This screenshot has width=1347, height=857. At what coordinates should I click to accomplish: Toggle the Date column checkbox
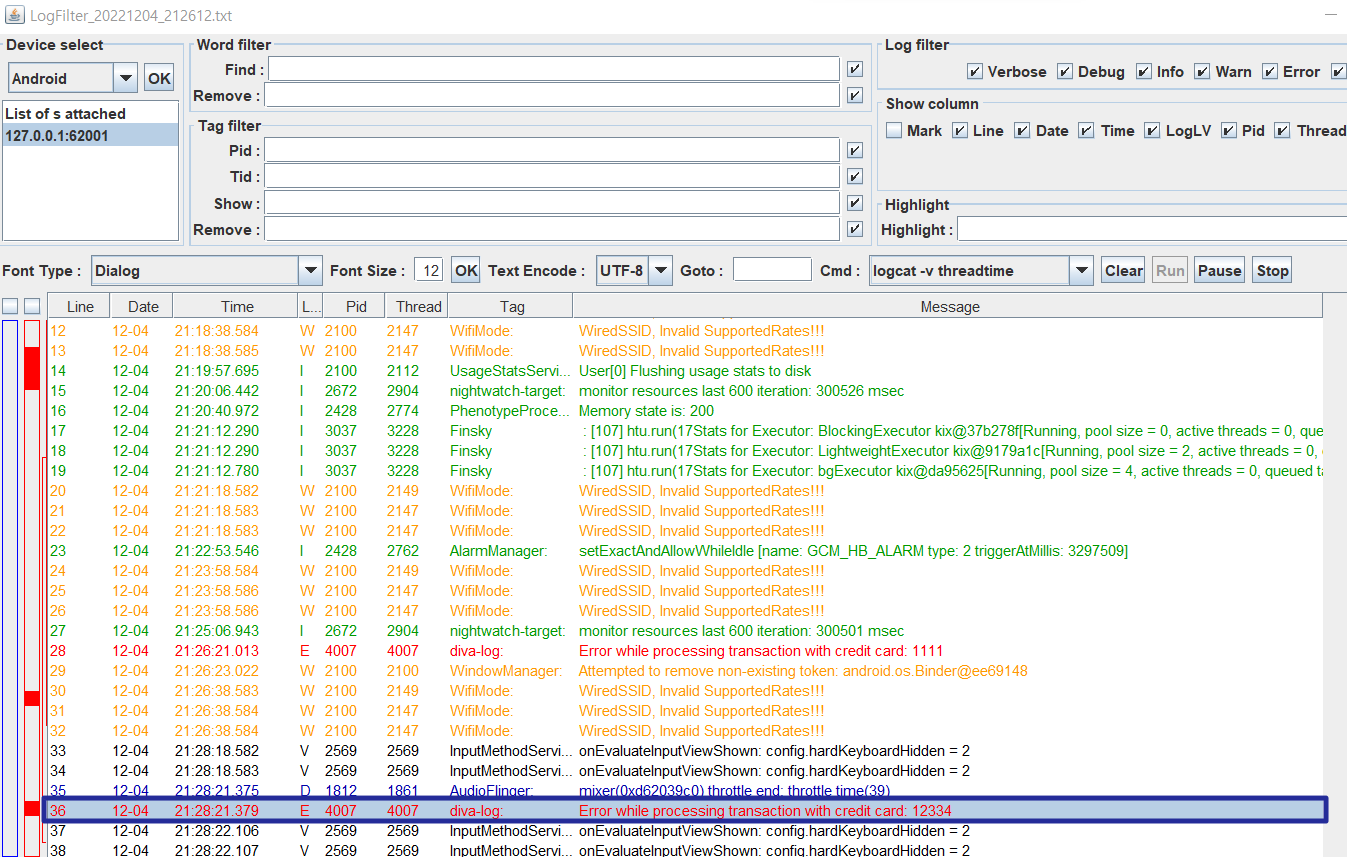1022,131
